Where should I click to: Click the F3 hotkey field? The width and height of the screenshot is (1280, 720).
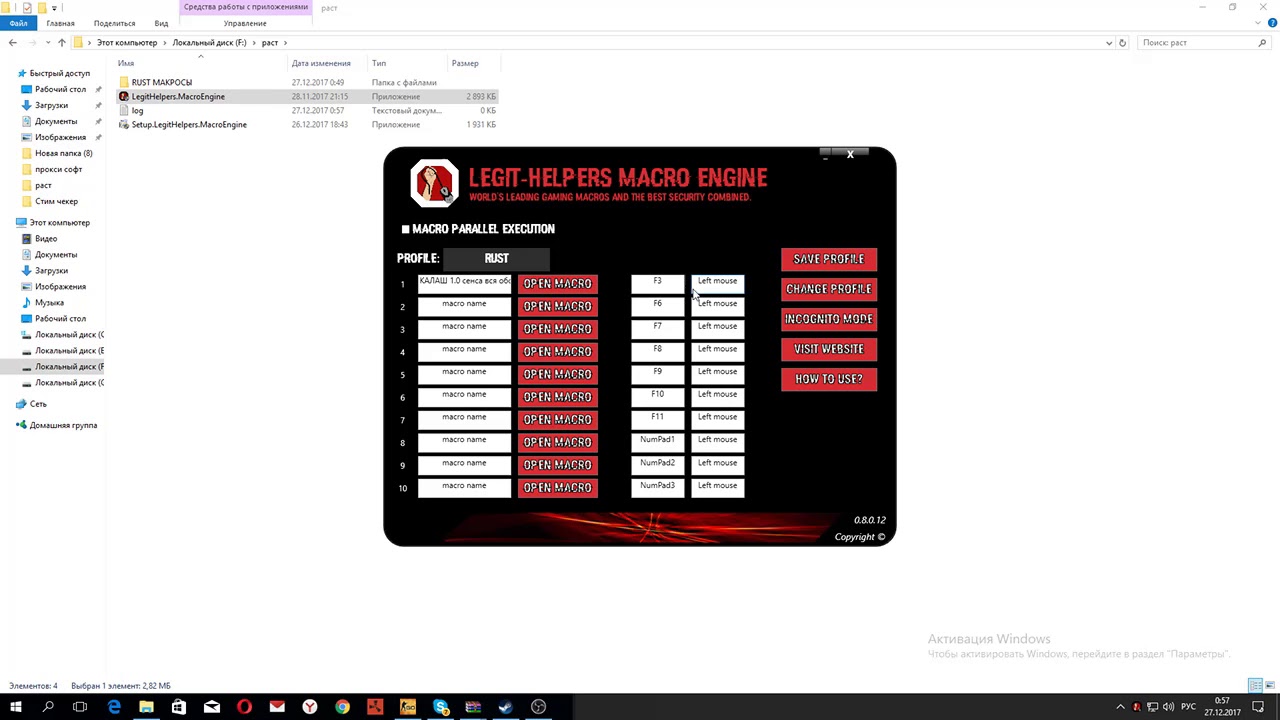(657, 283)
